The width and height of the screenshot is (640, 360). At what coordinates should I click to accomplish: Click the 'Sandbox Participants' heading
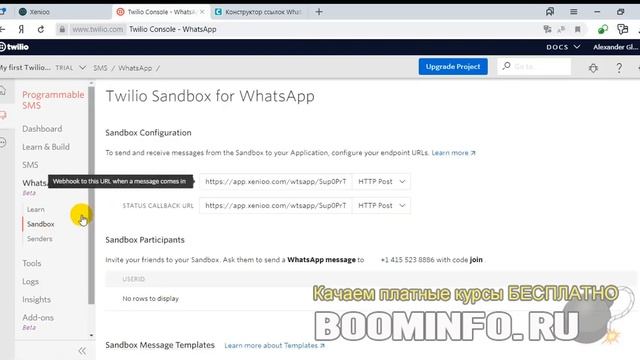click(x=145, y=240)
